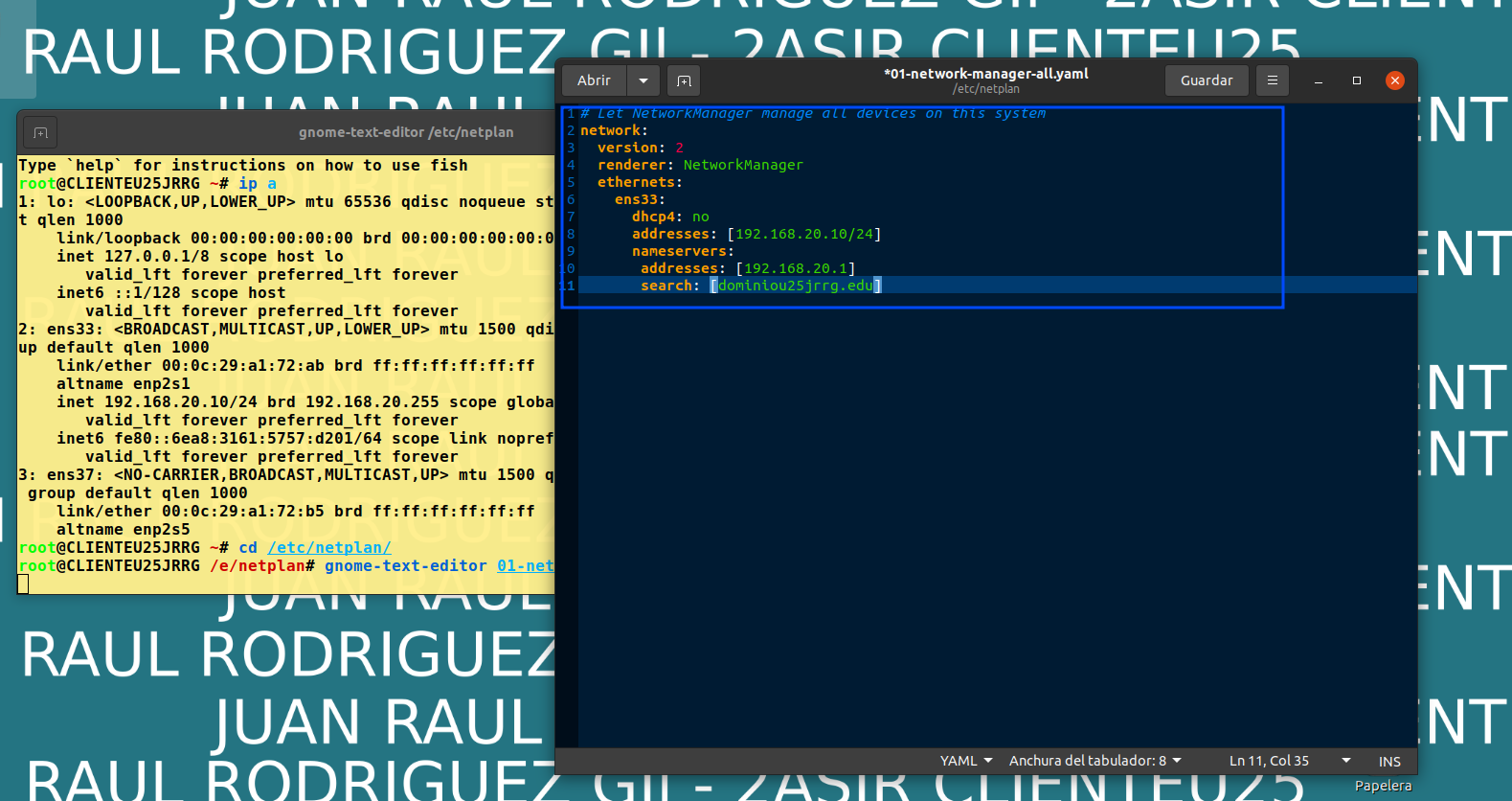1512x801 pixels.
Task: Click the comment line 'Let NetworkManager manage'
Action: pos(813,113)
